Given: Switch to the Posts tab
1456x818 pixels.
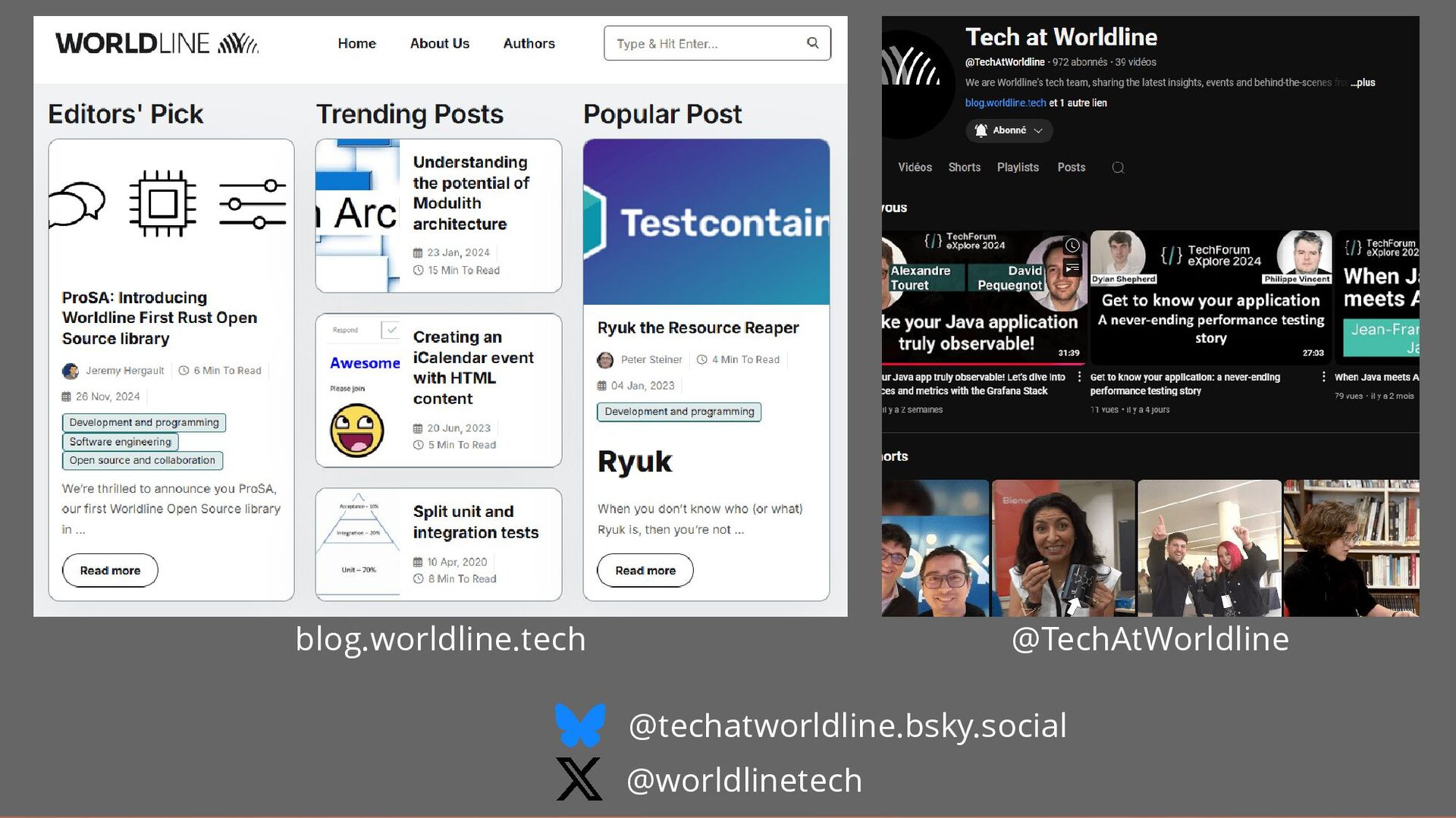Looking at the screenshot, I should point(1071,168).
